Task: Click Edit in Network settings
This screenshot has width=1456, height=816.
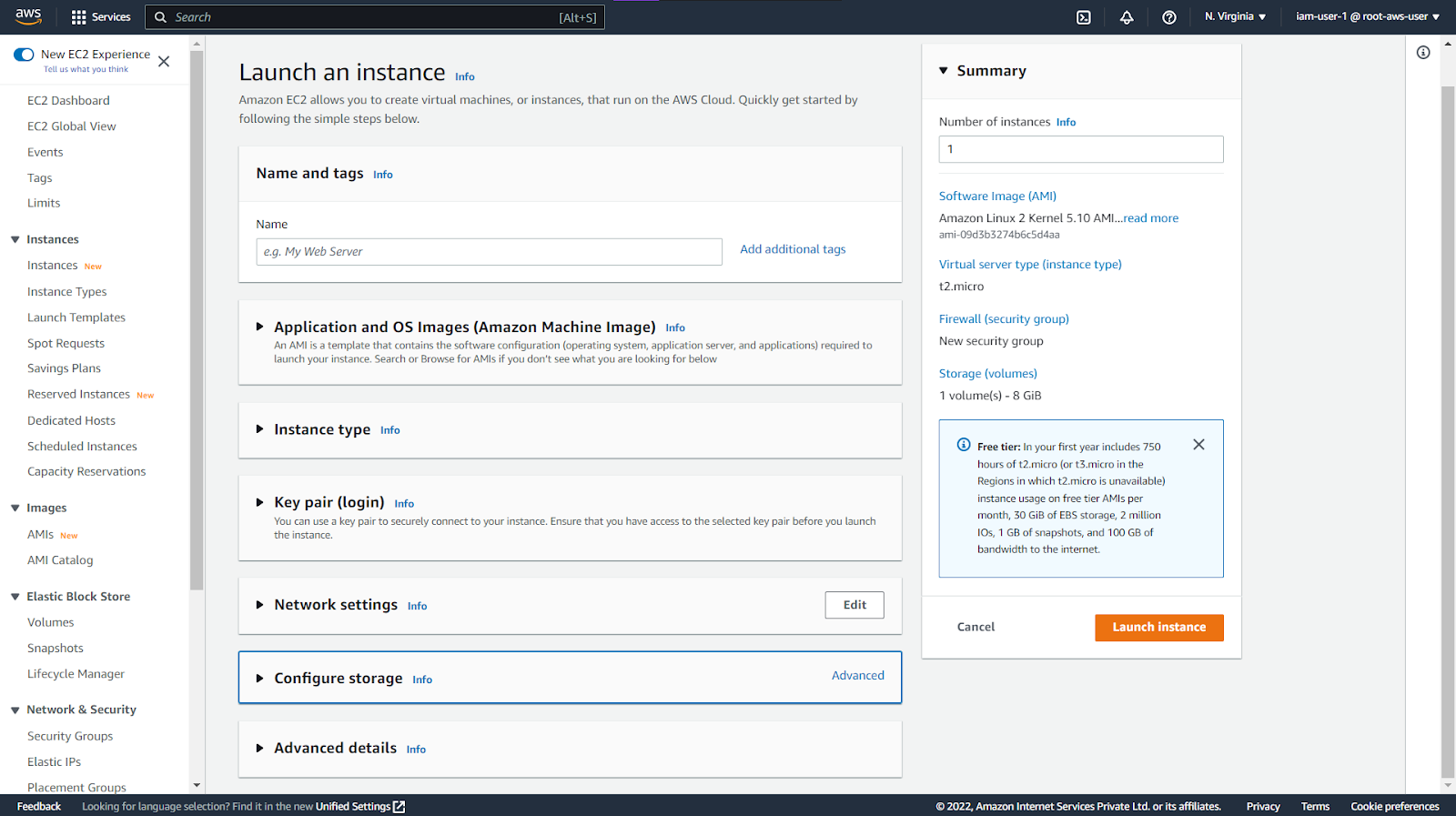Action: click(x=854, y=605)
